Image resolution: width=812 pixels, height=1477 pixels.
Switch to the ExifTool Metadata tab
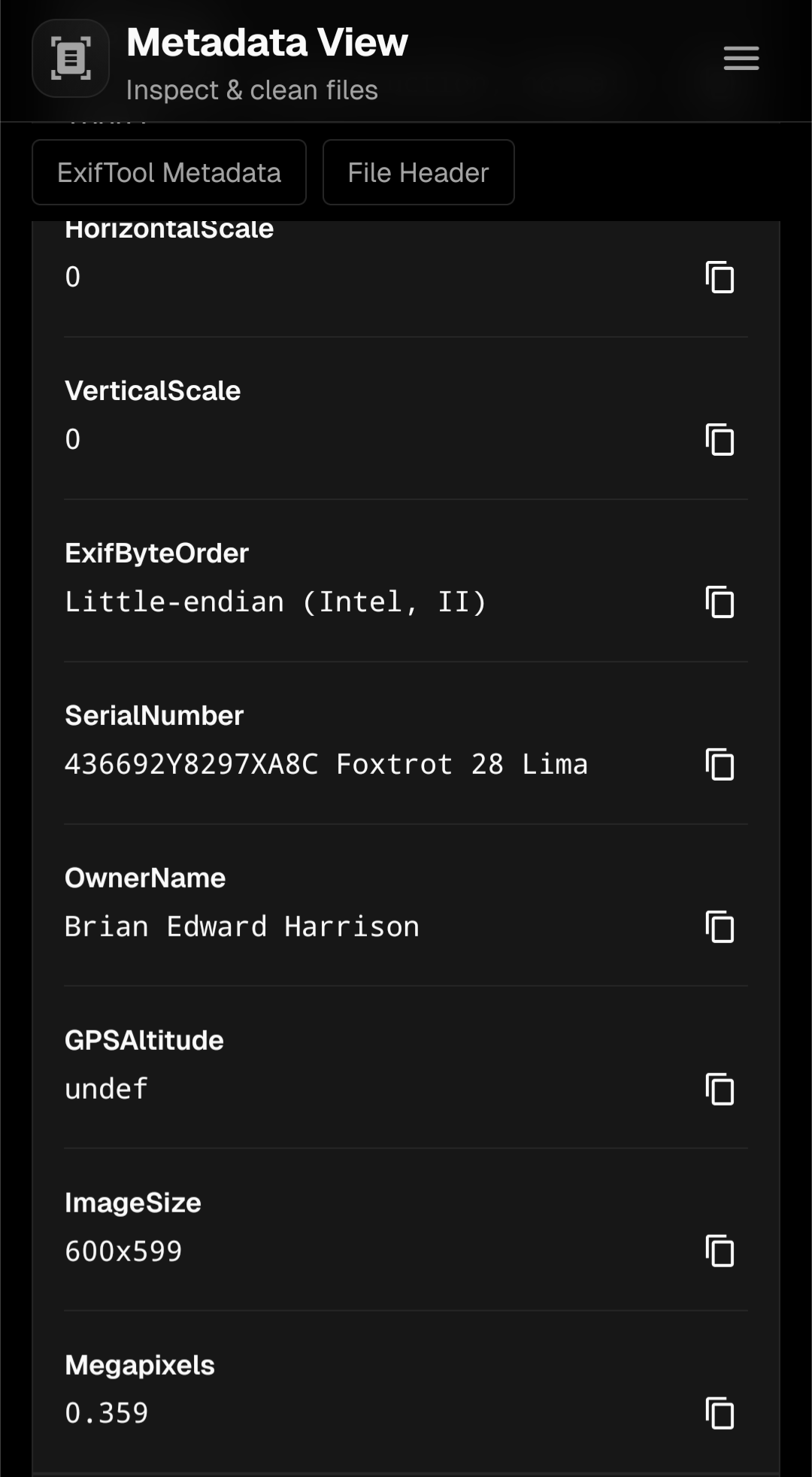pos(169,172)
